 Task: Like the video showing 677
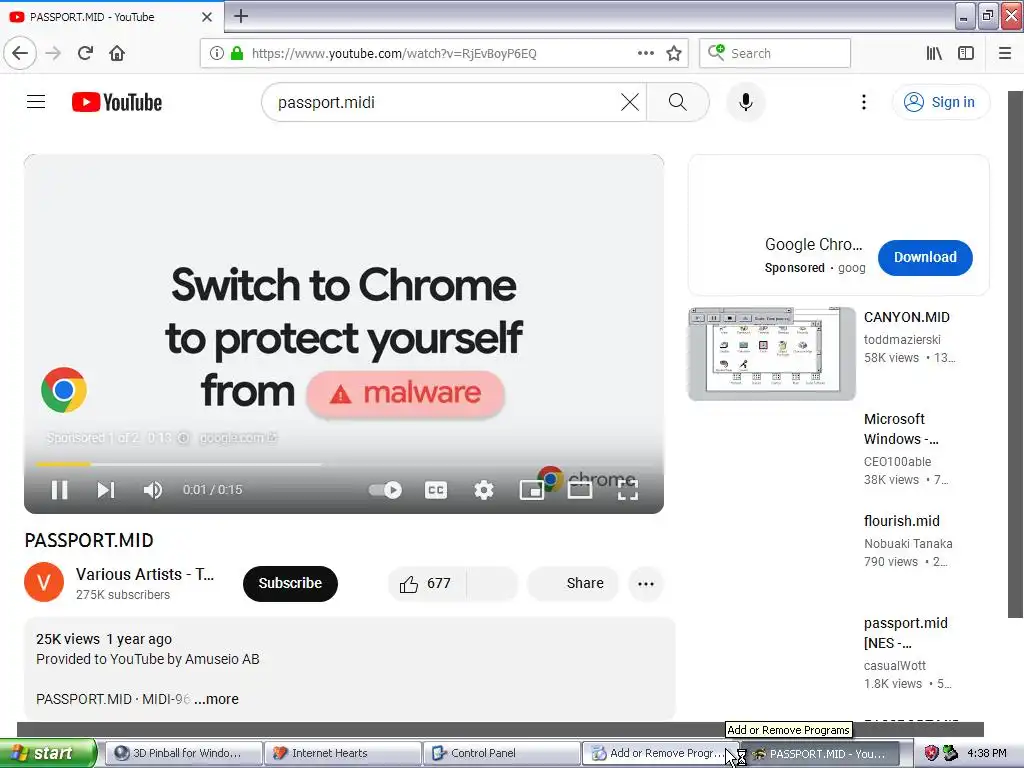427,583
